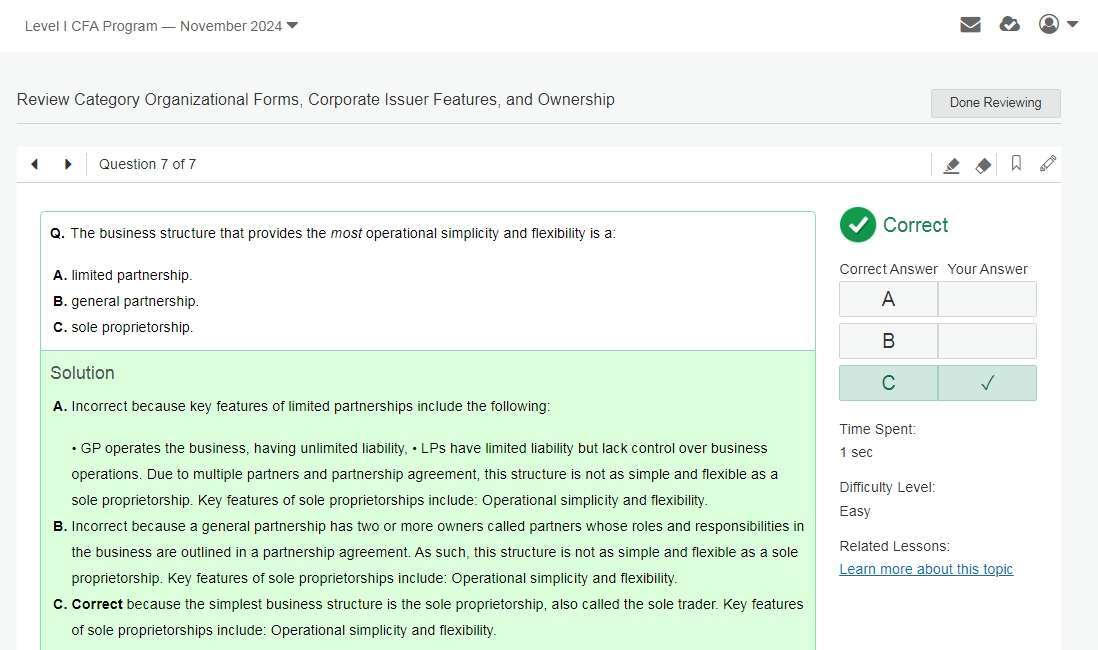This screenshot has height=650, width=1098.
Task: Go to the next question arrow
Action: 68,164
